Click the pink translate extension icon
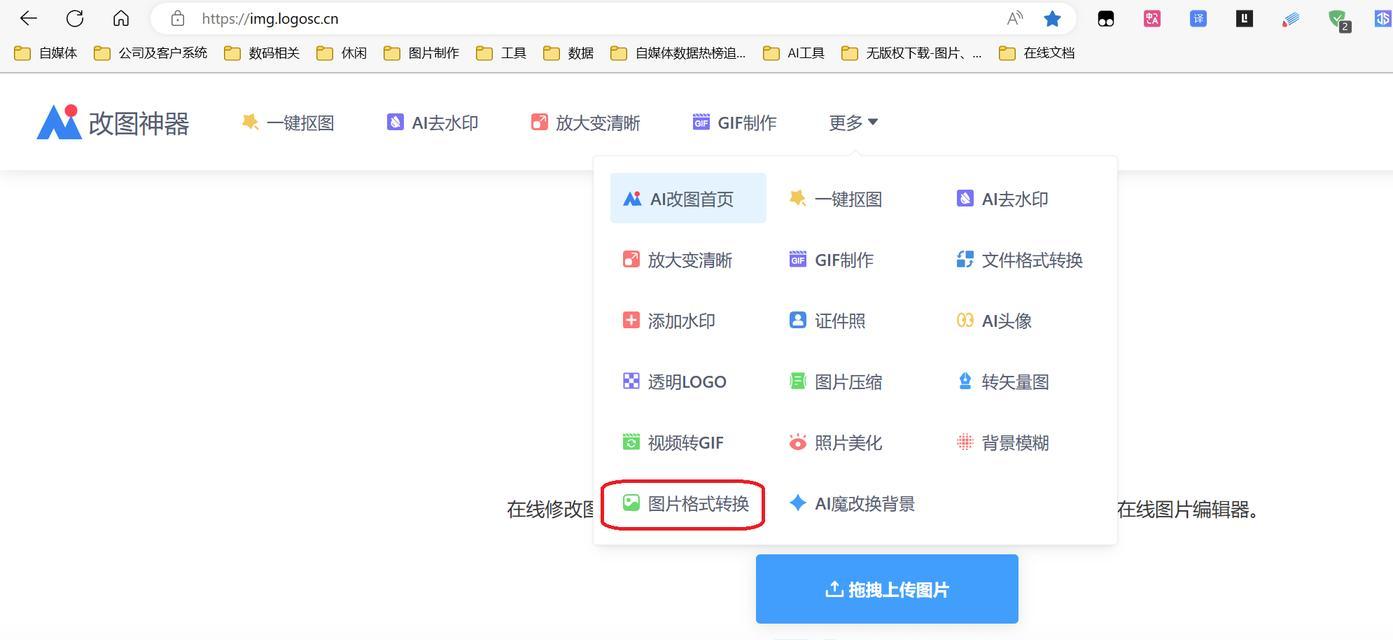Viewport: 1393px width, 640px height. pos(1152,18)
